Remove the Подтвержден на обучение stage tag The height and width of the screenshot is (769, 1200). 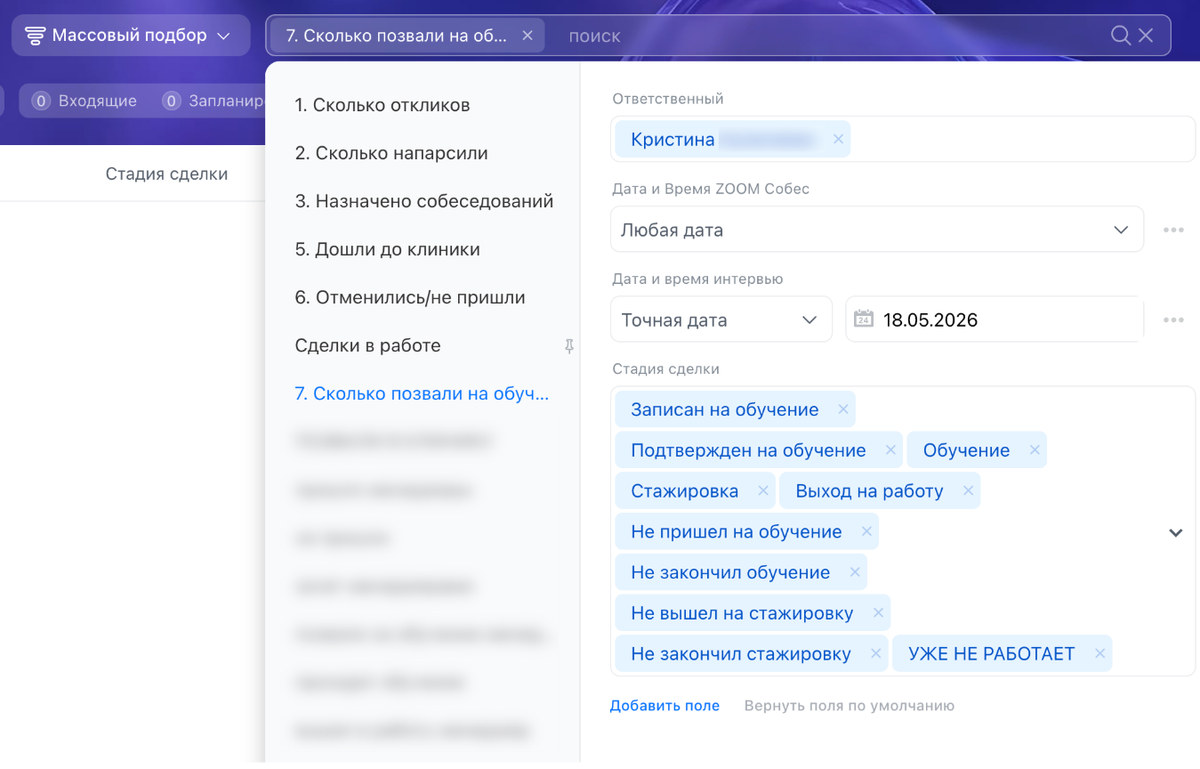[x=890, y=450]
